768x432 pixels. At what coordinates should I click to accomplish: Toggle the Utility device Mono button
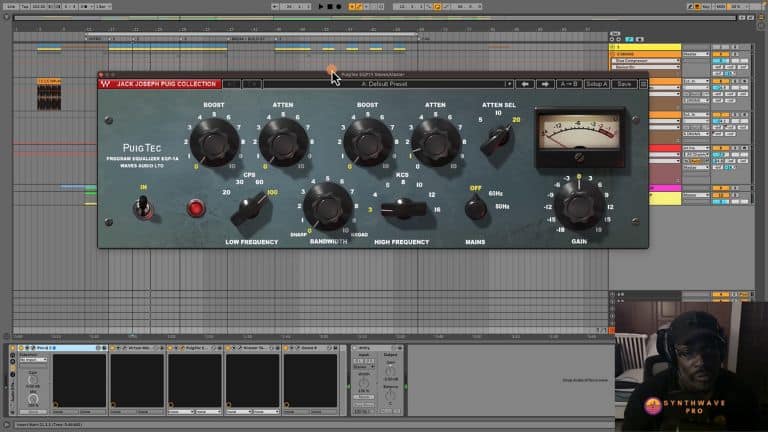coord(363,397)
